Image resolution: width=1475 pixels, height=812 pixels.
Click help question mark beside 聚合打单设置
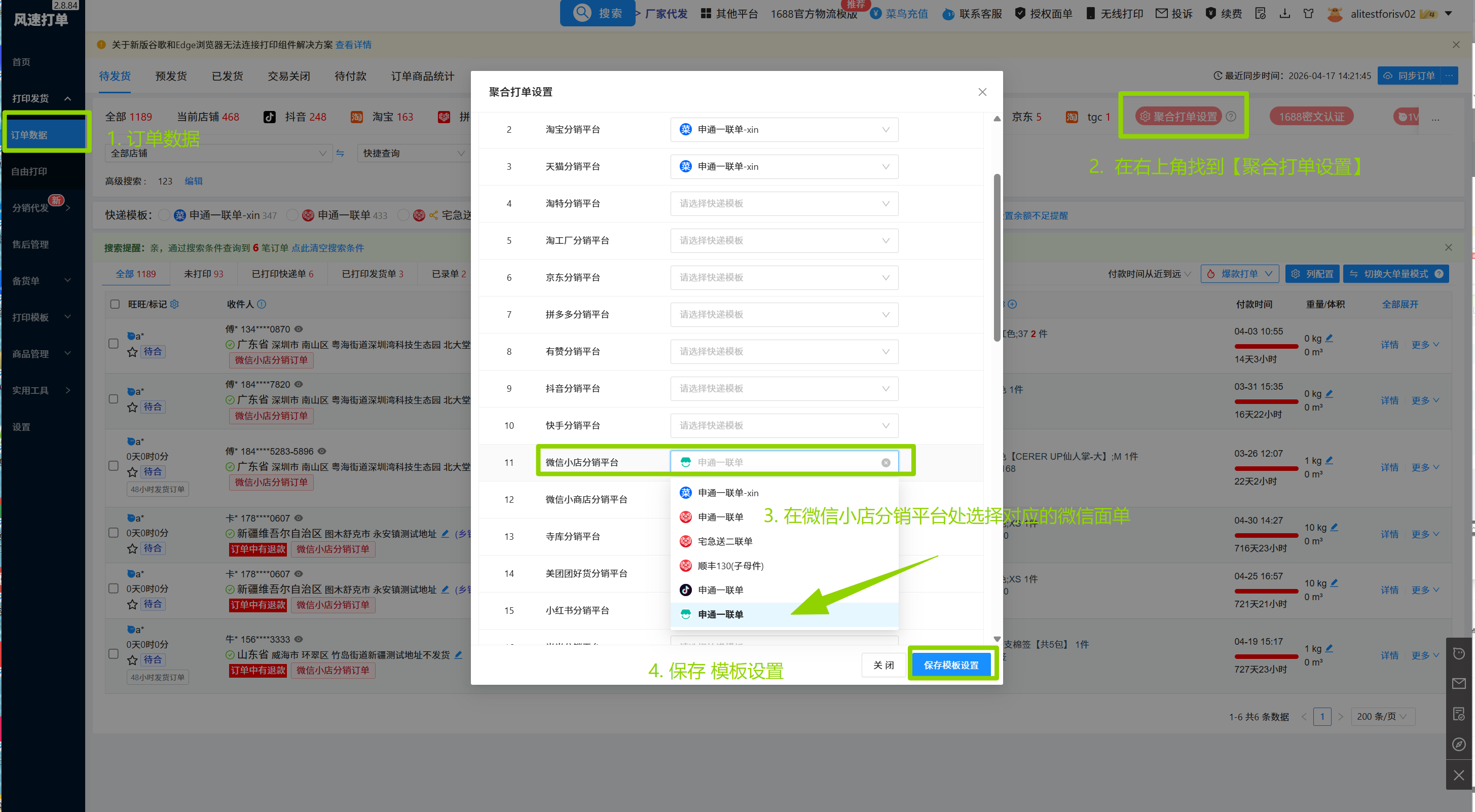point(1231,116)
